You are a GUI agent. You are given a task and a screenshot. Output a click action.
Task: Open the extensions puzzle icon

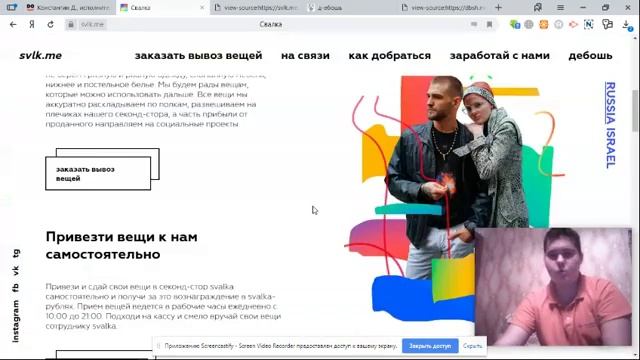(607, 24)
